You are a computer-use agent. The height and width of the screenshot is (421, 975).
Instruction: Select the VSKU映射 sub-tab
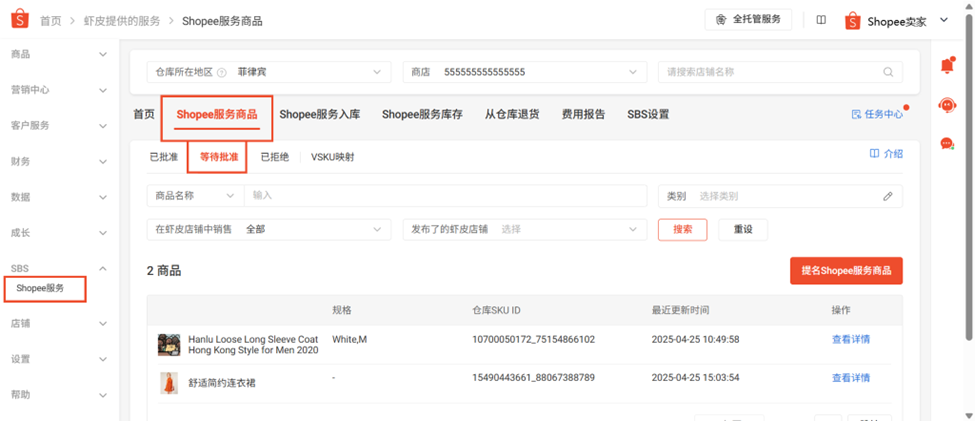point(333,157)
